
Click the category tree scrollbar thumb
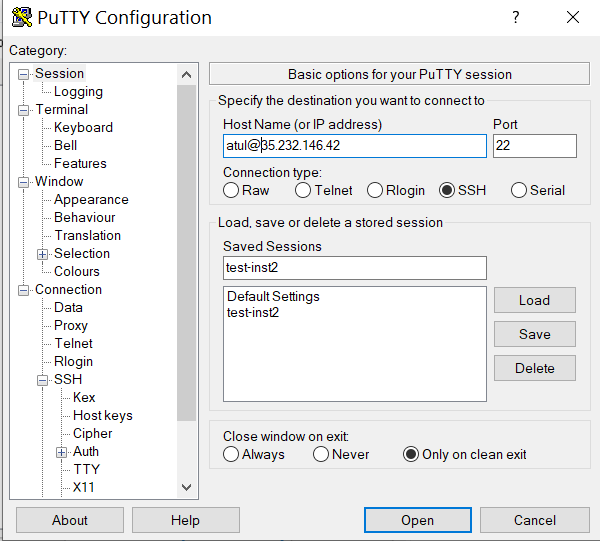click(186, 253)
